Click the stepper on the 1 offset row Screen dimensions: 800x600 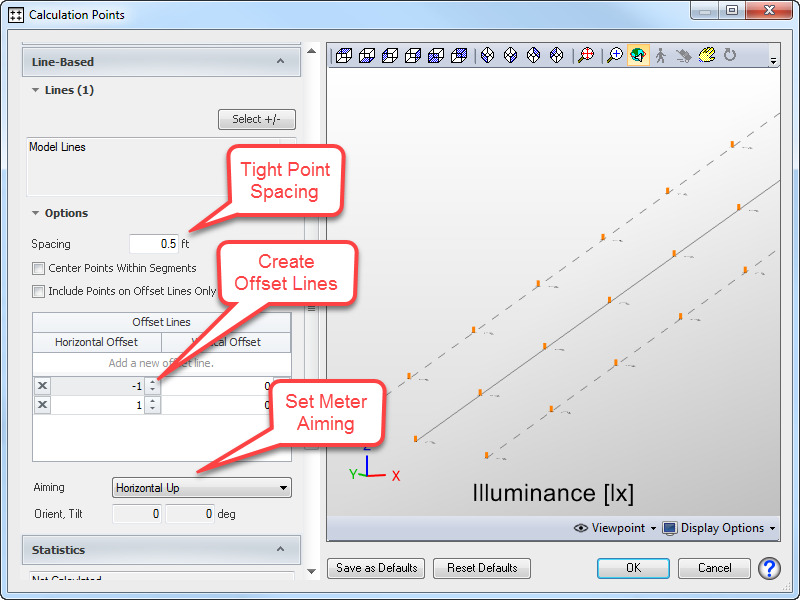[152, 405]
